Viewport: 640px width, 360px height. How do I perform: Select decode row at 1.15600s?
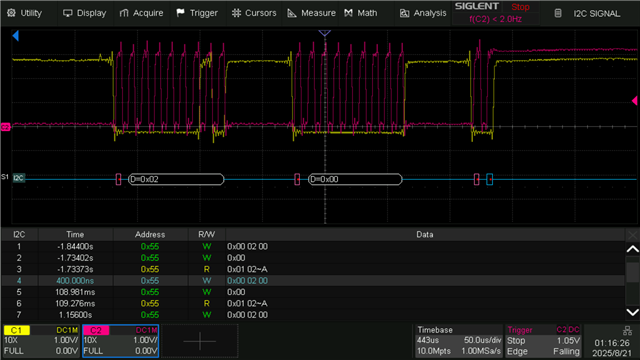coord(313,315)
